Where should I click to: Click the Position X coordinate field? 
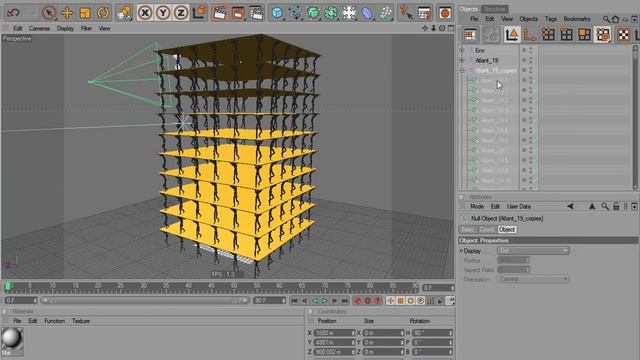point(334,333)
